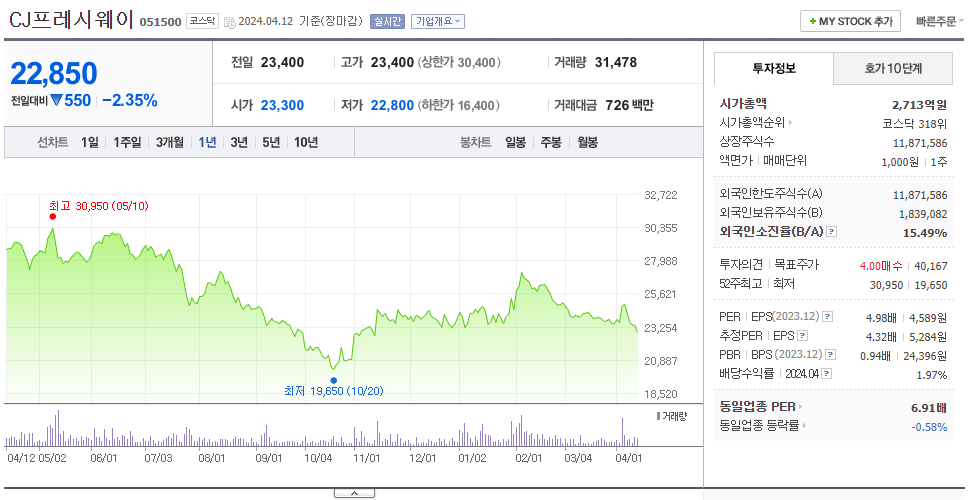Image resolution: width=968 pixels, height=500 pixels.
Task: Click the 11/01 date on chart axis
Action: coord(366,458)
